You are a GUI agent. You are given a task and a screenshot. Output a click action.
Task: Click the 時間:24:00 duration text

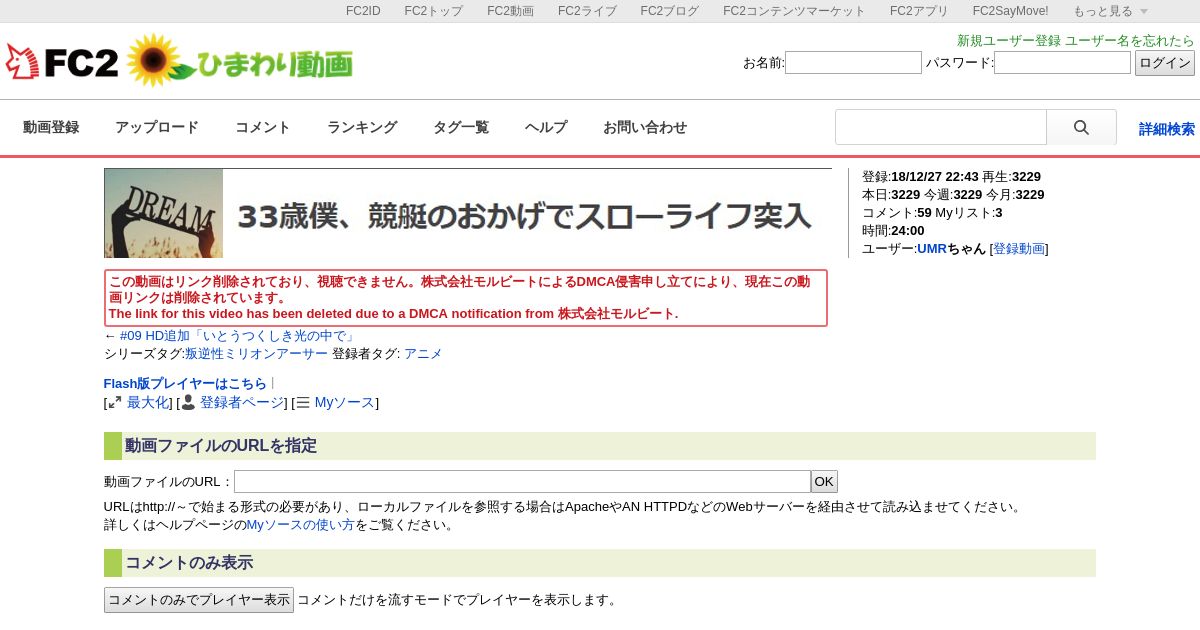tap(893, 230)
